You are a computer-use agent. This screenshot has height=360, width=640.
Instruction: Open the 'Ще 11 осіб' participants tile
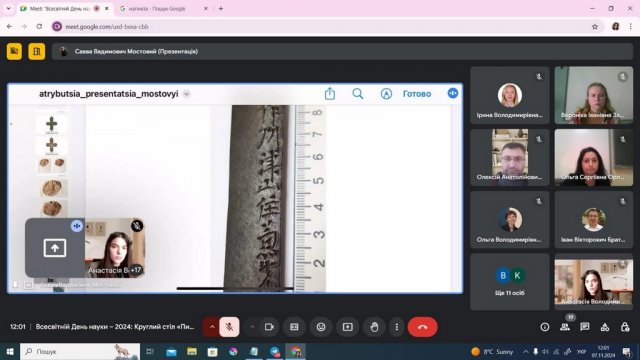[x=509, y=282]
